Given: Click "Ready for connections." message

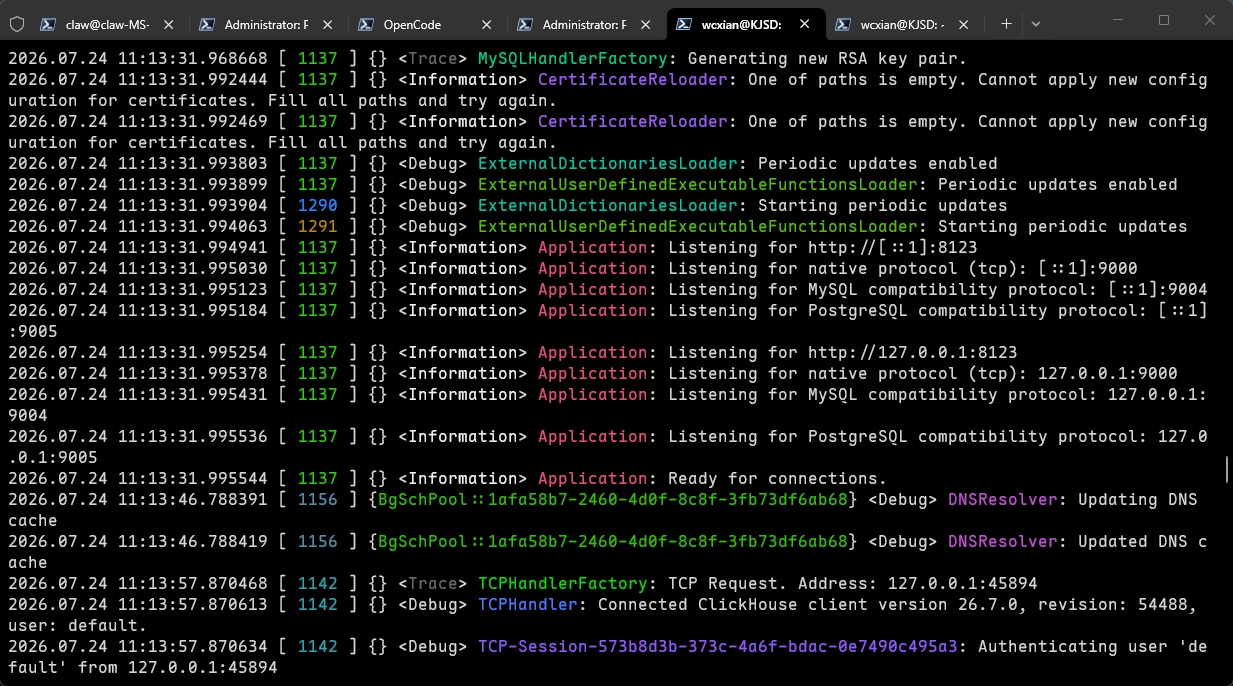Looking at the screenshot, I should pos(777,479).
